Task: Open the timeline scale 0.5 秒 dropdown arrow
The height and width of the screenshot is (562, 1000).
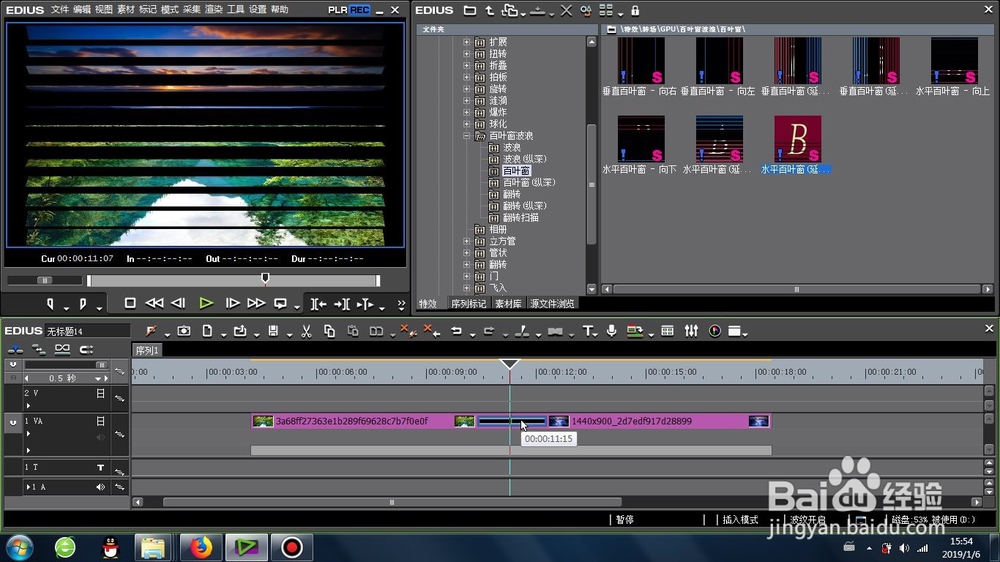Action: click(98, 378)
